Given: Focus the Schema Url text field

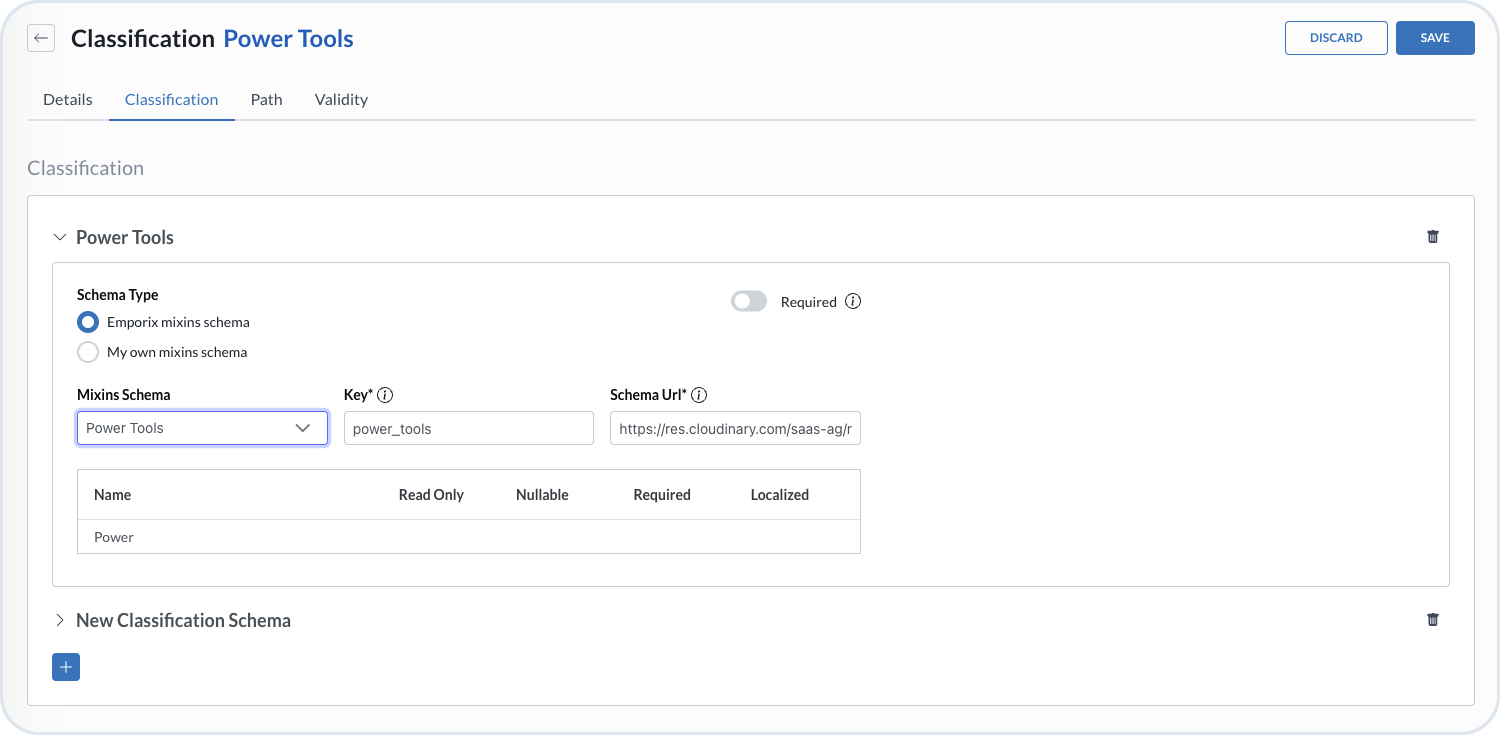Looking at the screenshot, I should [x=734, y=428].
